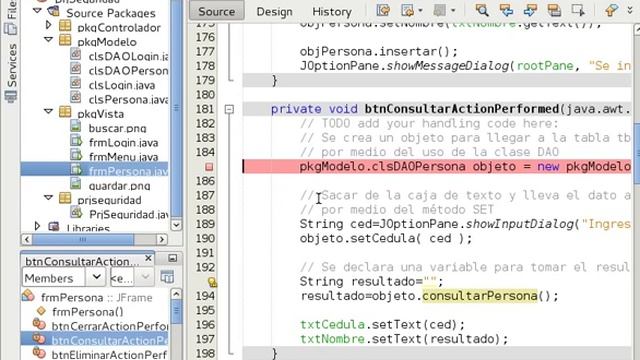The height and width of the screenshot is (360, 640).
Task: Click line number 190 in gutter
Action: click(x=205, y=239)
